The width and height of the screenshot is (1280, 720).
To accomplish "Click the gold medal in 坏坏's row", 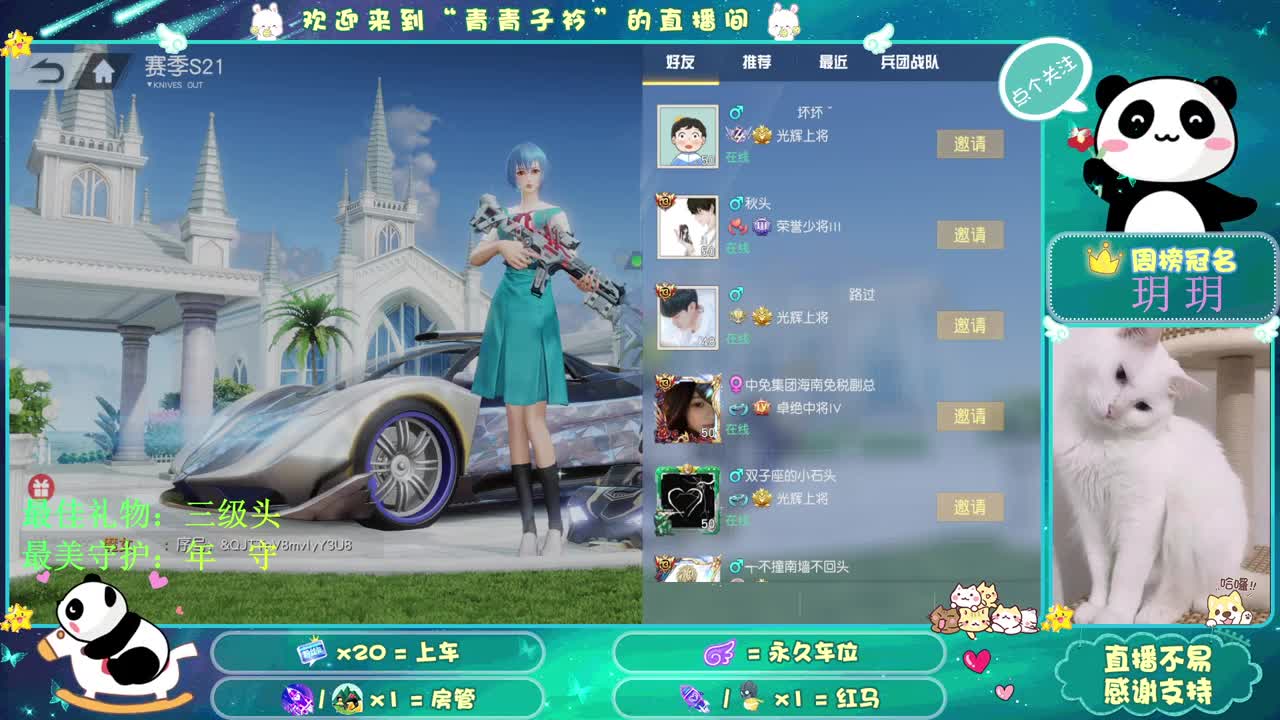I will tap(762, 135).
